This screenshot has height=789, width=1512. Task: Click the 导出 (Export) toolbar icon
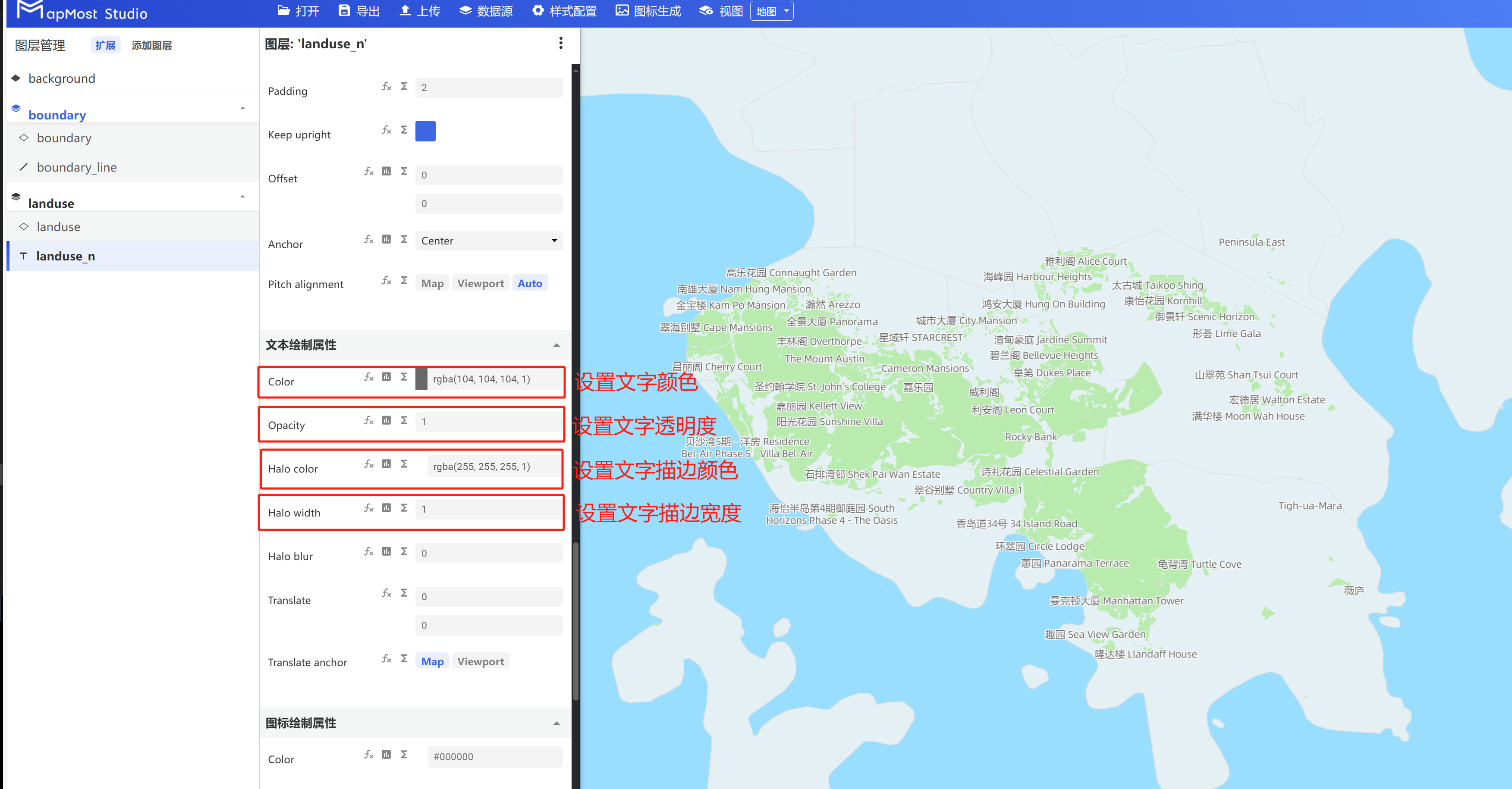(359, 10)
